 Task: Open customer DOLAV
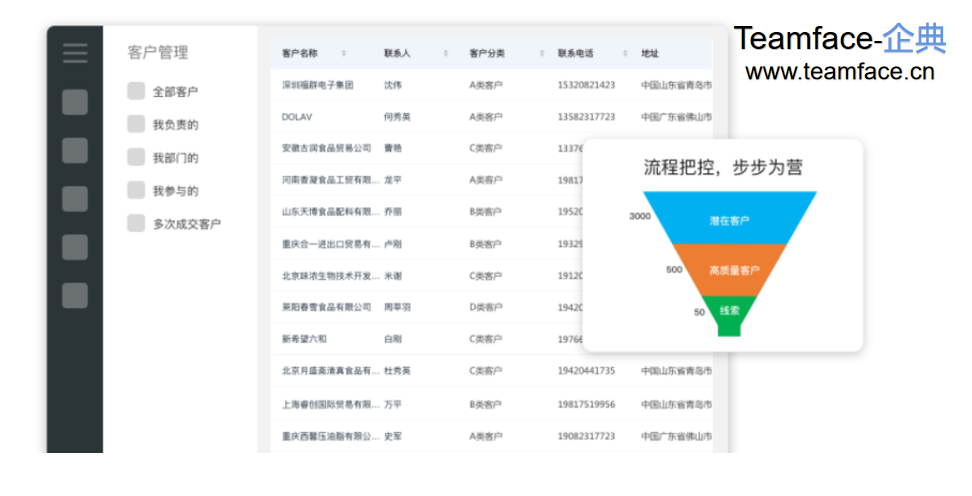tap(297, 117)
